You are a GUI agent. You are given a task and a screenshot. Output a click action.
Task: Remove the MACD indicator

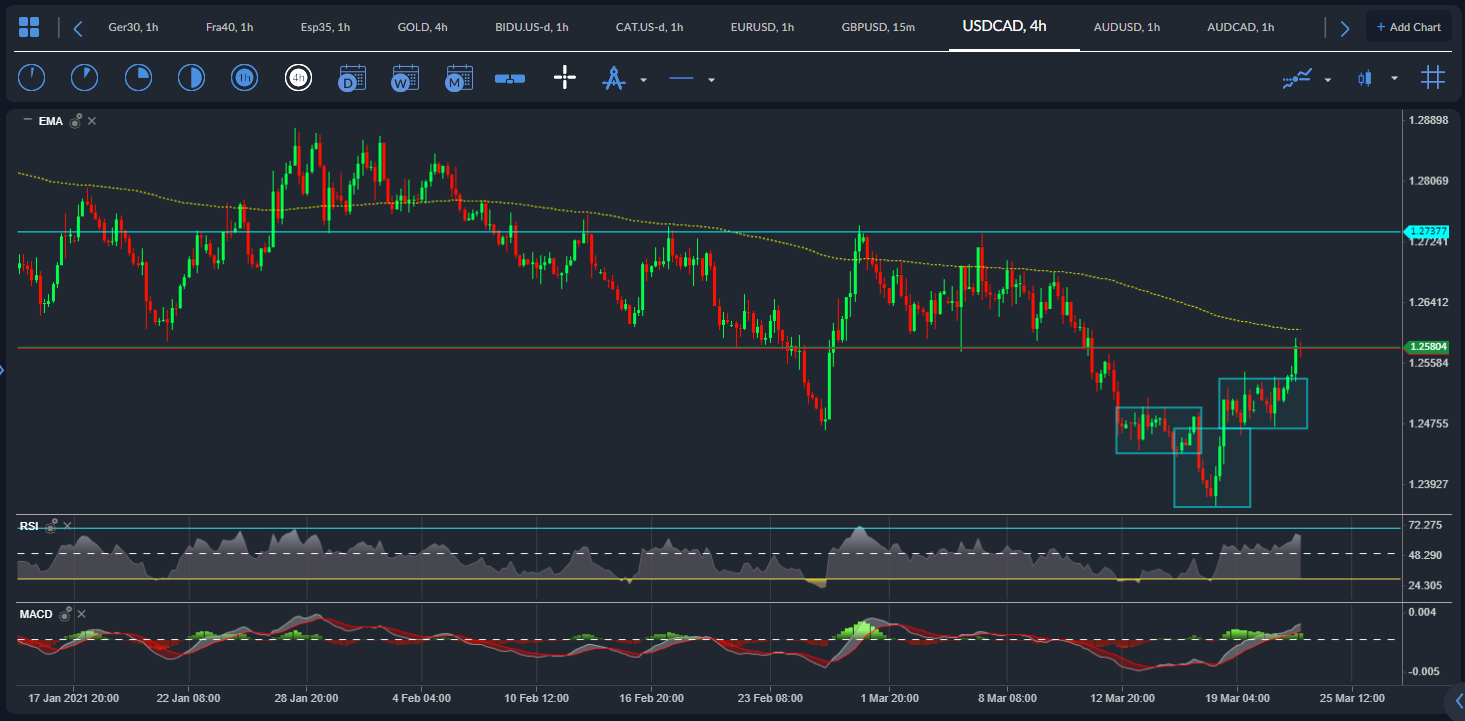[82, 614]
